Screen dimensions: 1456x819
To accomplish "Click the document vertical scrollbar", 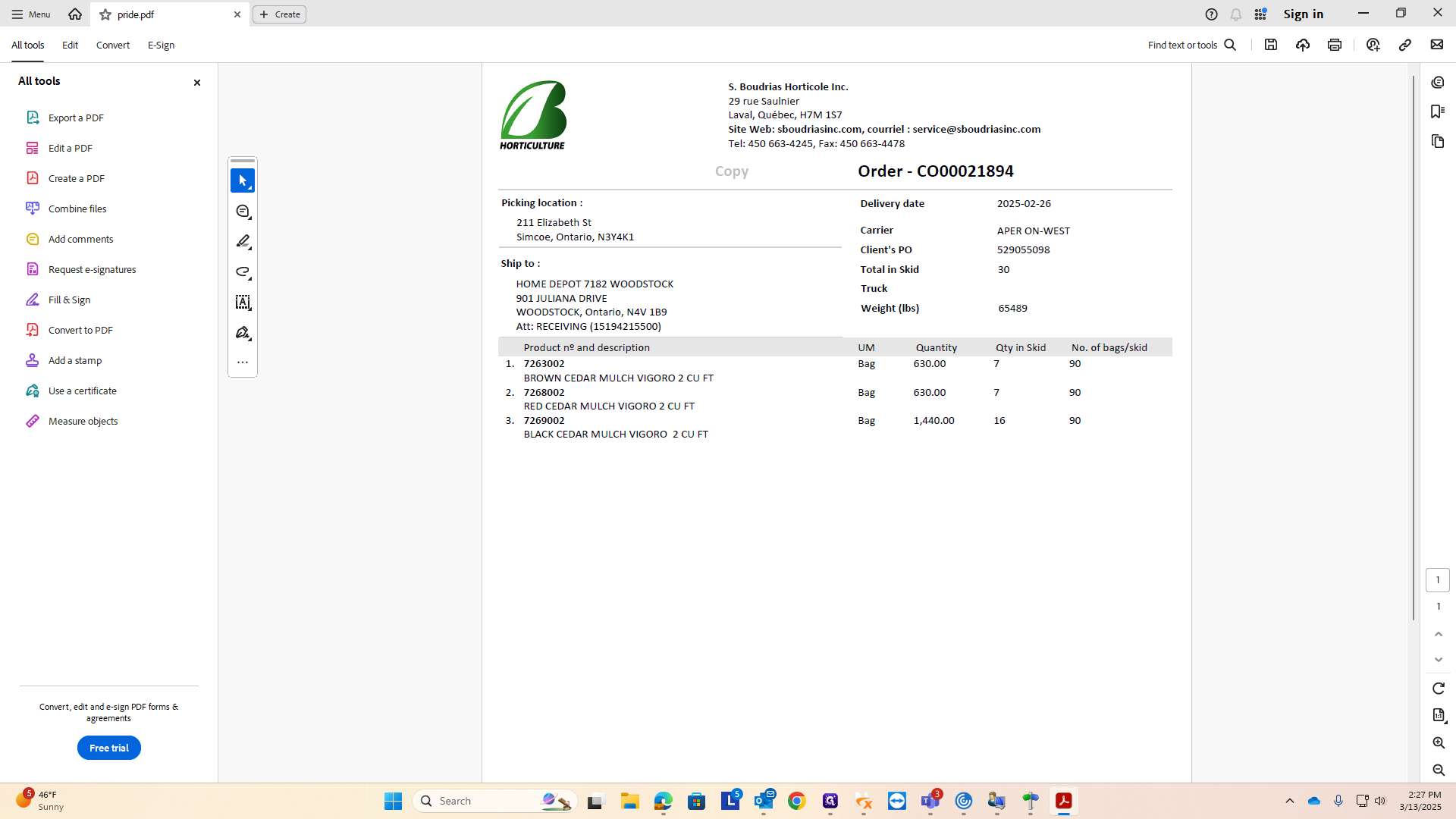I will tap(1413, 348).
